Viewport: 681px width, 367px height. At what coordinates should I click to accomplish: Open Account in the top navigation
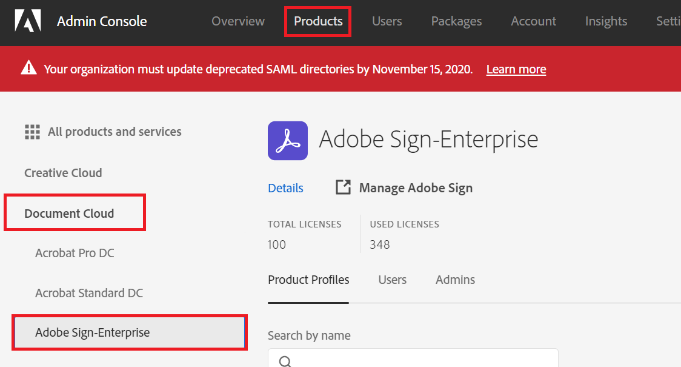tap(533, 21)
